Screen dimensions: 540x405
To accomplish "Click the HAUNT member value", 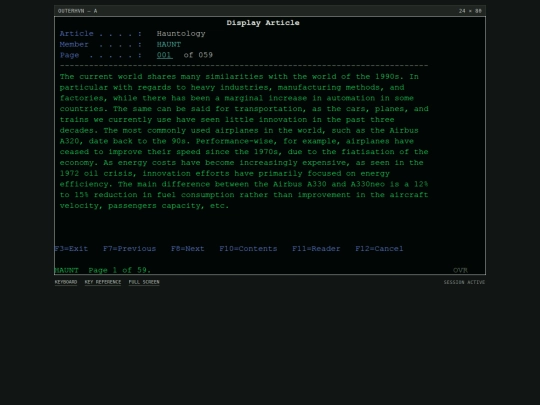I will coord(169,44).
